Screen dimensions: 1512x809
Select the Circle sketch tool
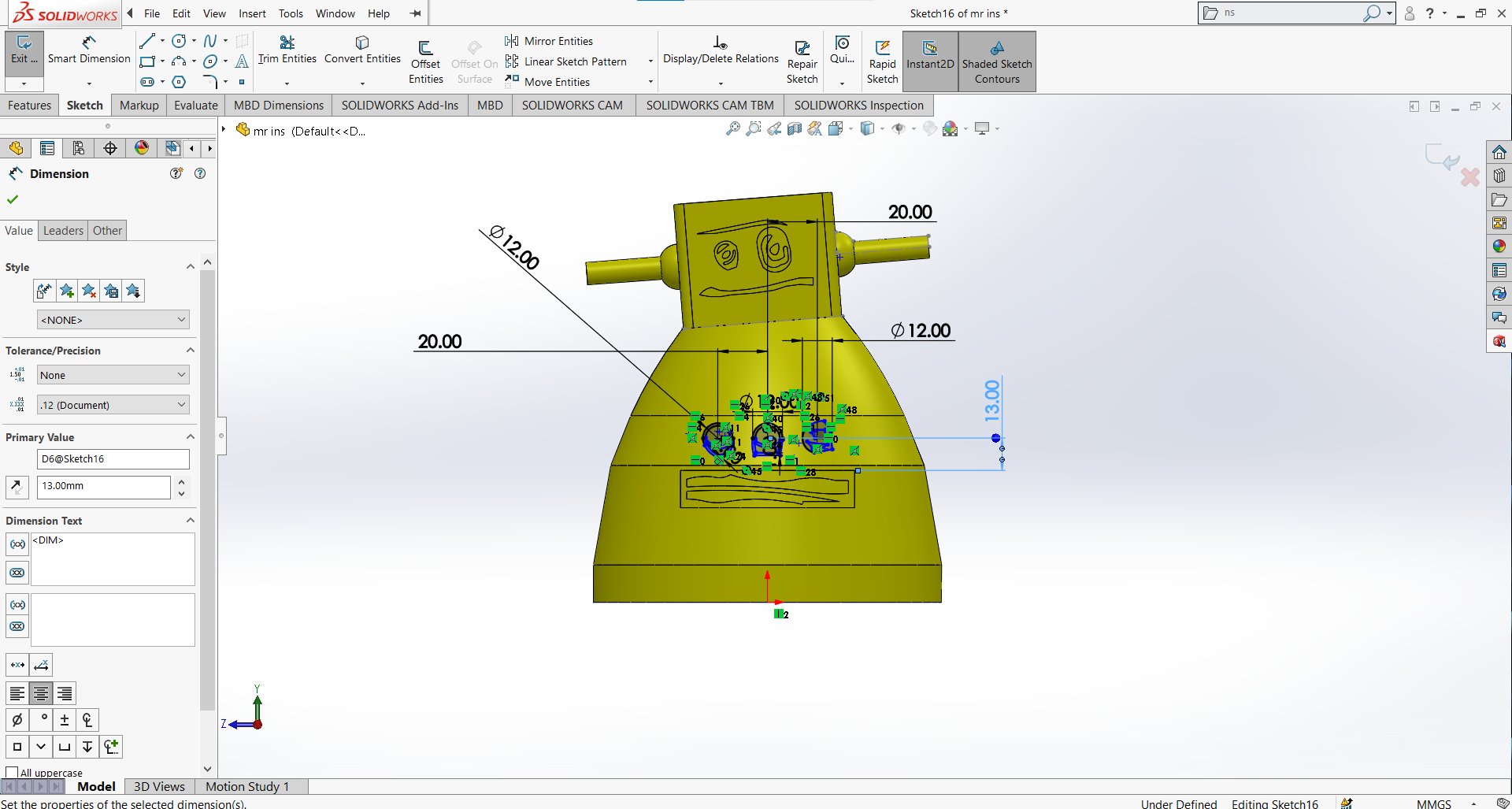click(x=178, y=40)
